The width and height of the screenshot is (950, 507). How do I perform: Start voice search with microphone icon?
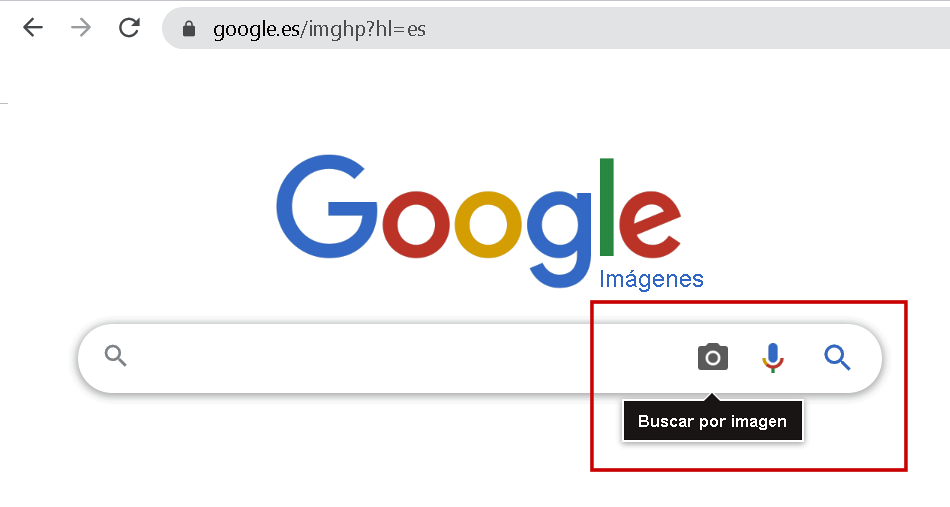point(772,357)
